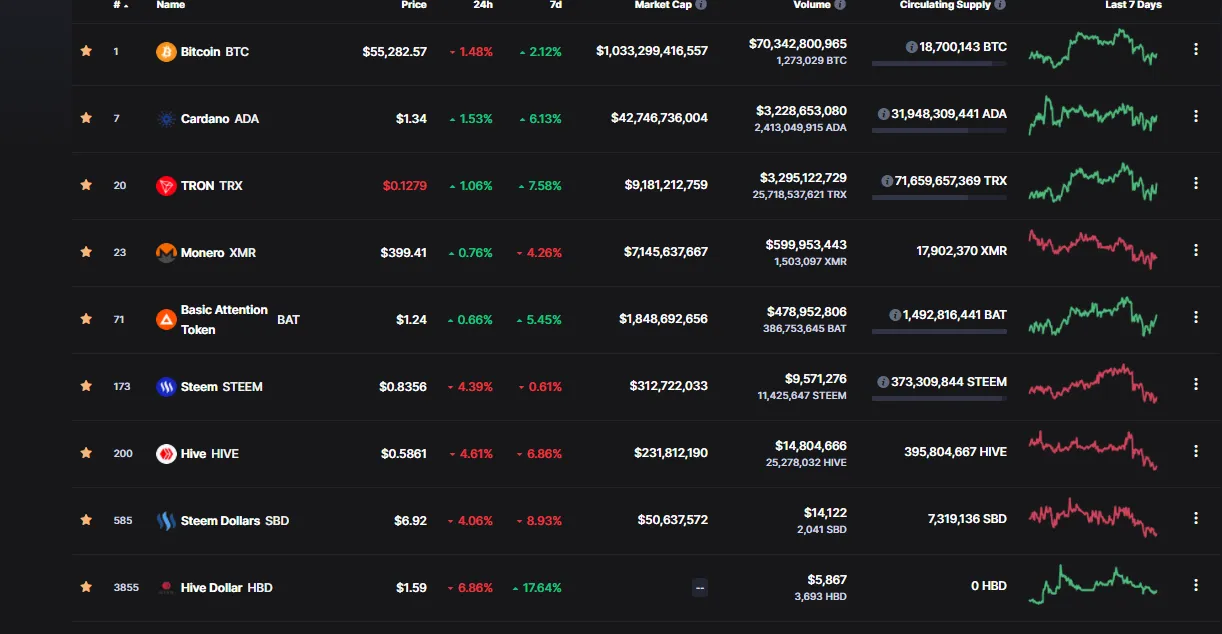Sort table by 24h column header
Screen dimensions: 1222x634
pyautogui.click(x=481, y=5)
